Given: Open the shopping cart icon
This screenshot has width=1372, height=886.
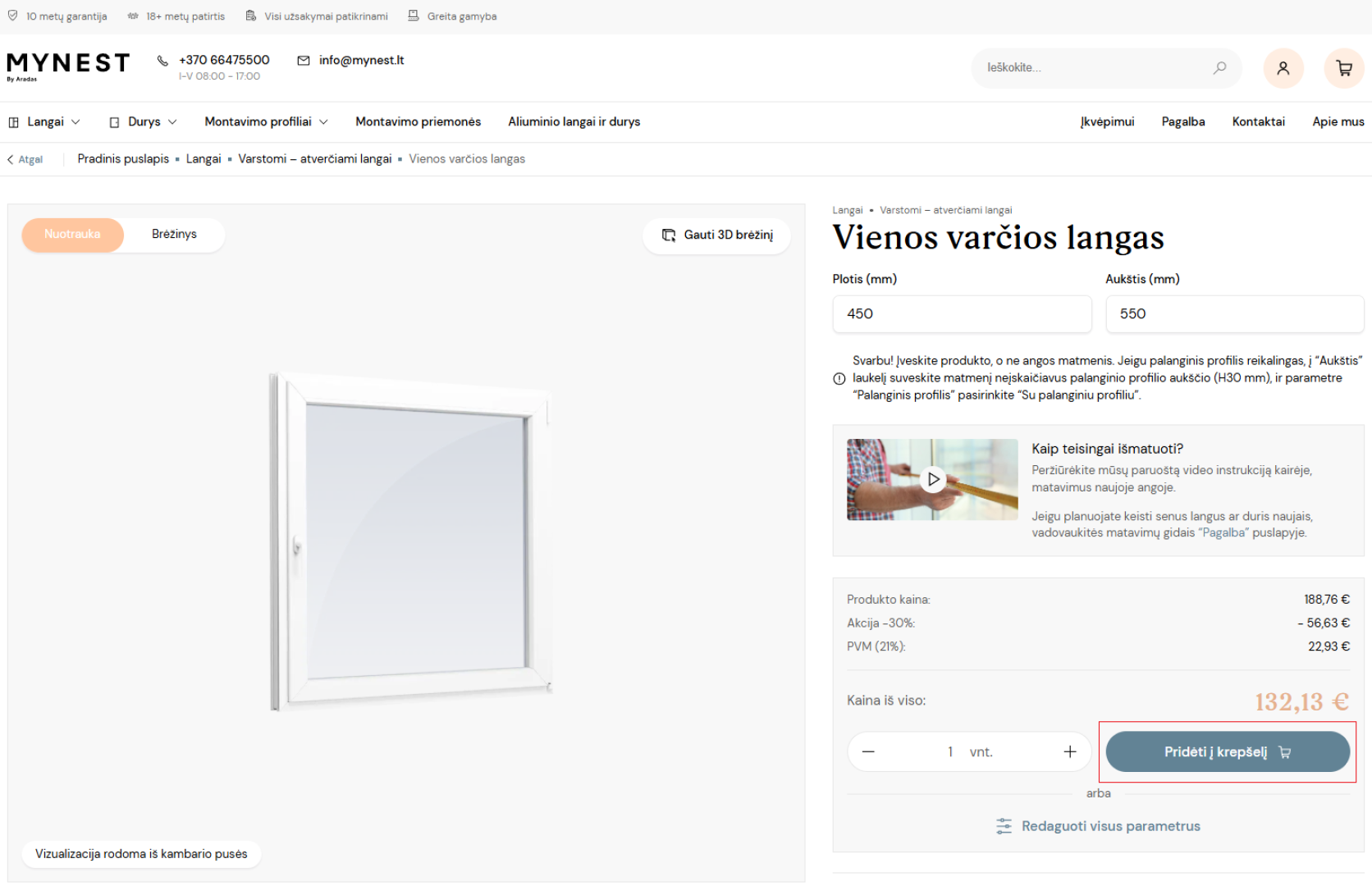Looking at the screenshot, I should click(1344, 68).
